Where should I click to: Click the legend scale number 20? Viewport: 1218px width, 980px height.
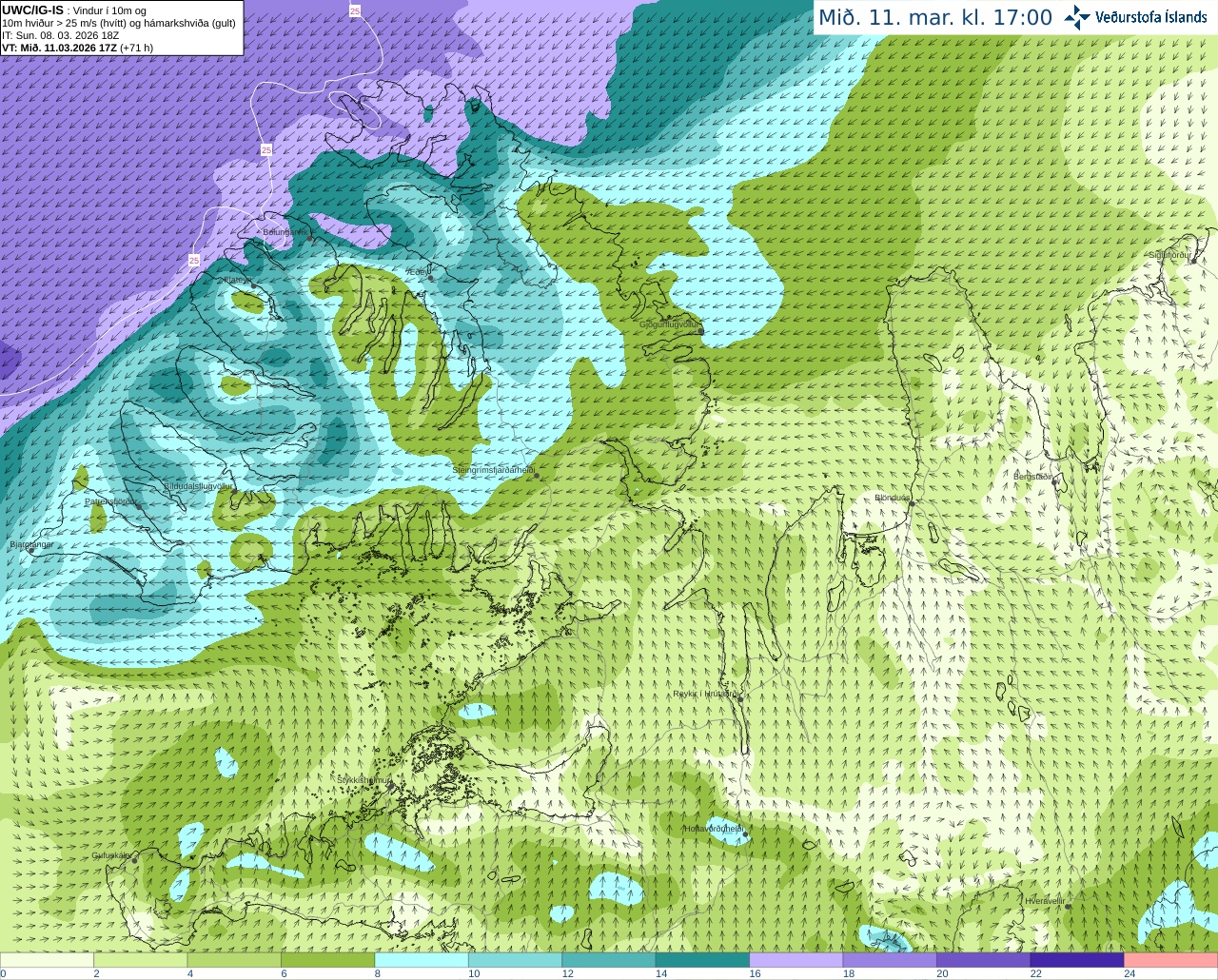942,973
